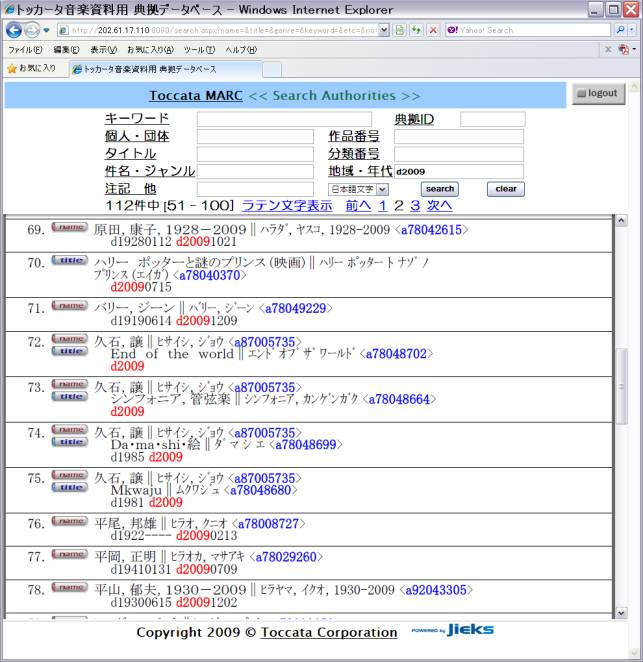Open the search provider dropdown arrow
Image resolution: width=643 pixels, height=662 pixels.
(632, 30)
